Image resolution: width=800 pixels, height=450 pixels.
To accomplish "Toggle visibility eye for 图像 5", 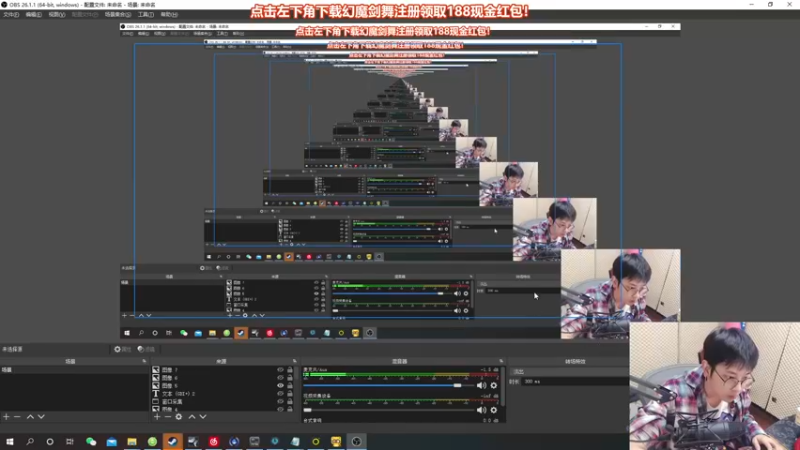I will (x=280, y=386).
